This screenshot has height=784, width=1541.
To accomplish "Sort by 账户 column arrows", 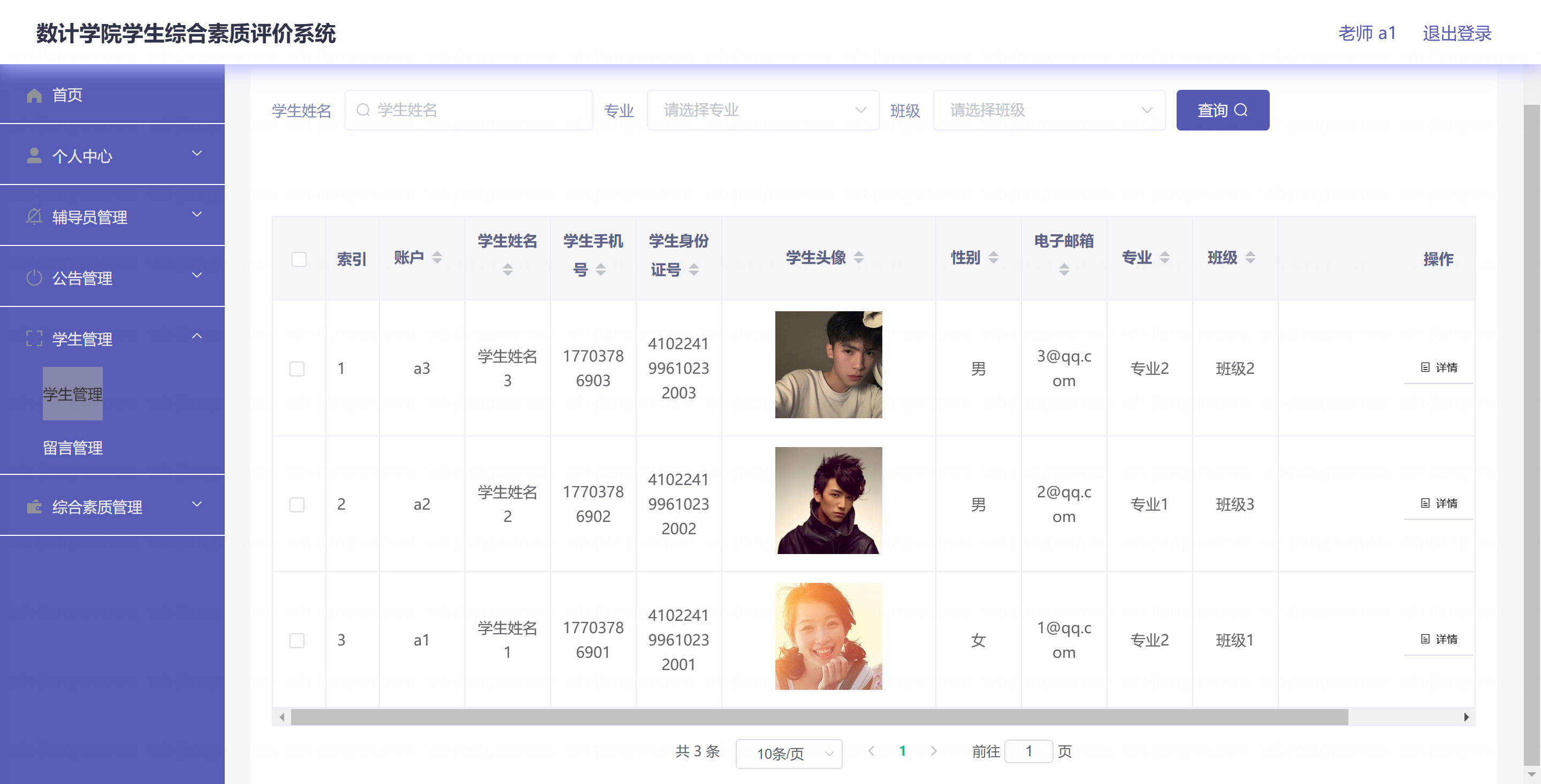I will coord(437,257).
